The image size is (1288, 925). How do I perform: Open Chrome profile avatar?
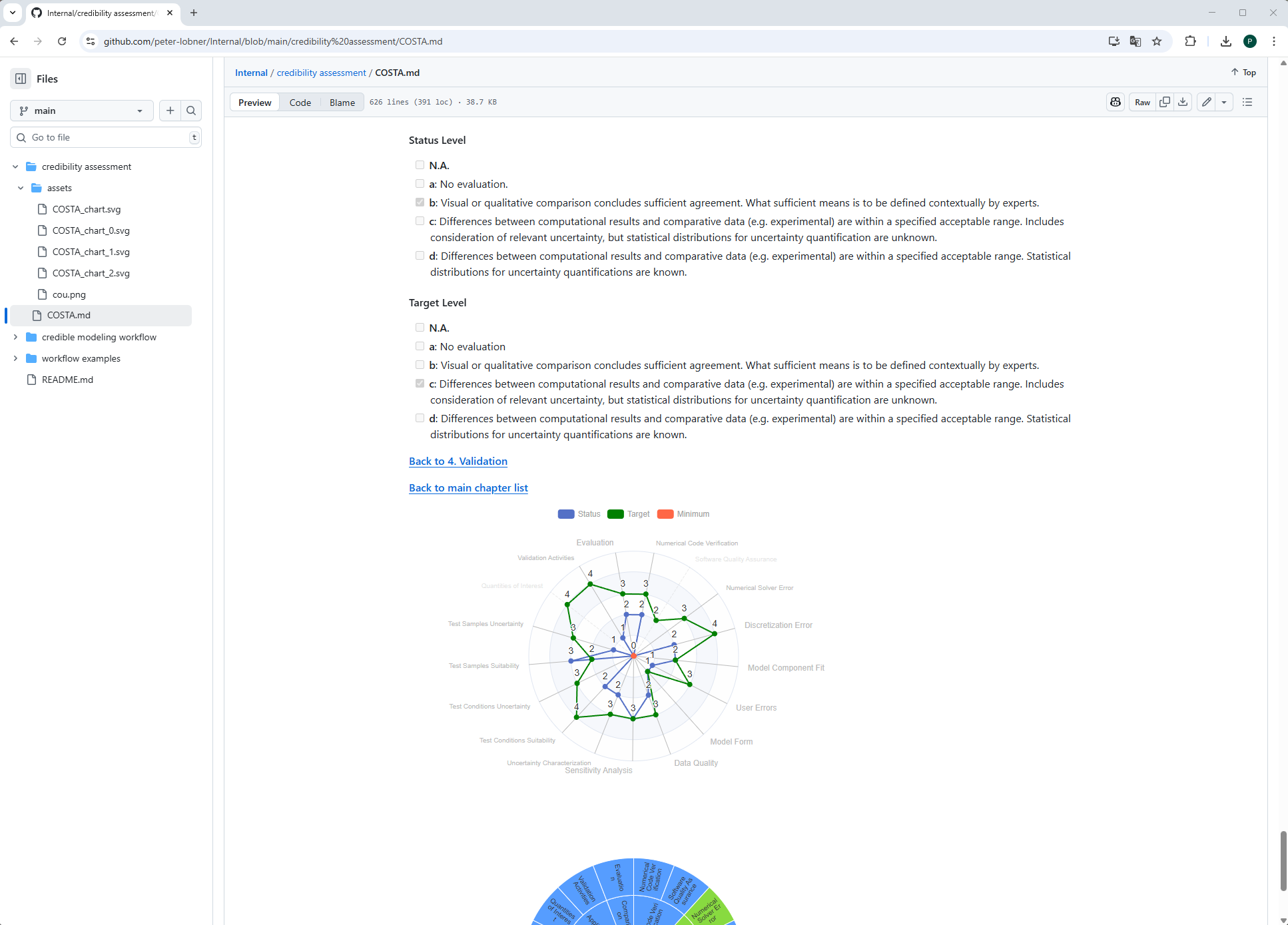point(1250,41)
